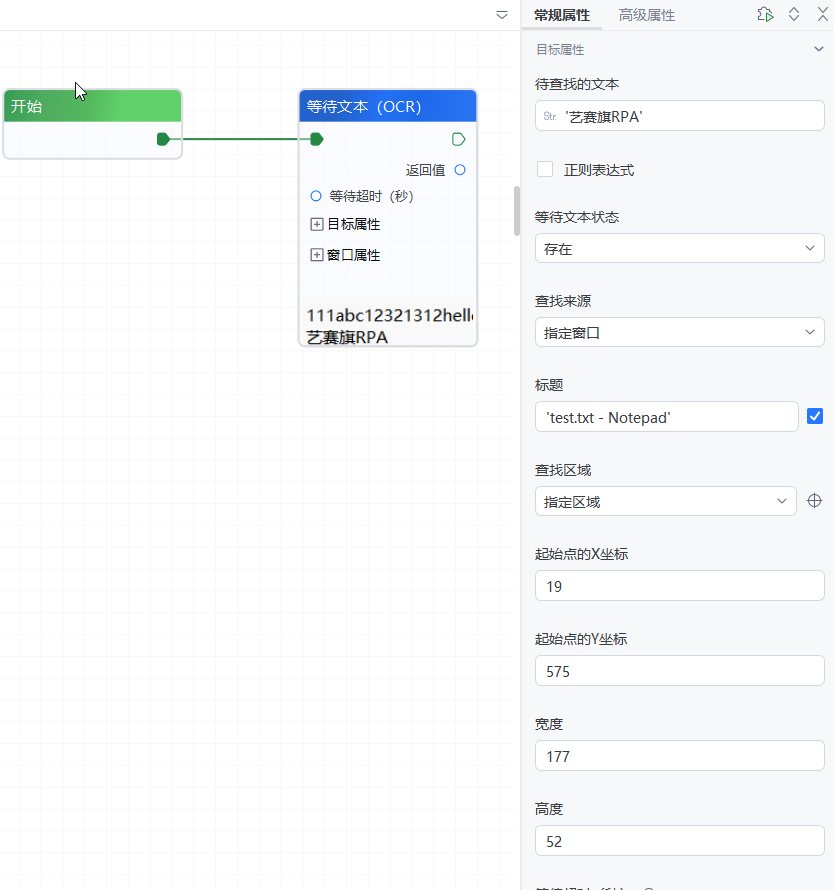Click the 返回值 output pin circle
Viewport: 834px width, 890px height.
[460, 170]
